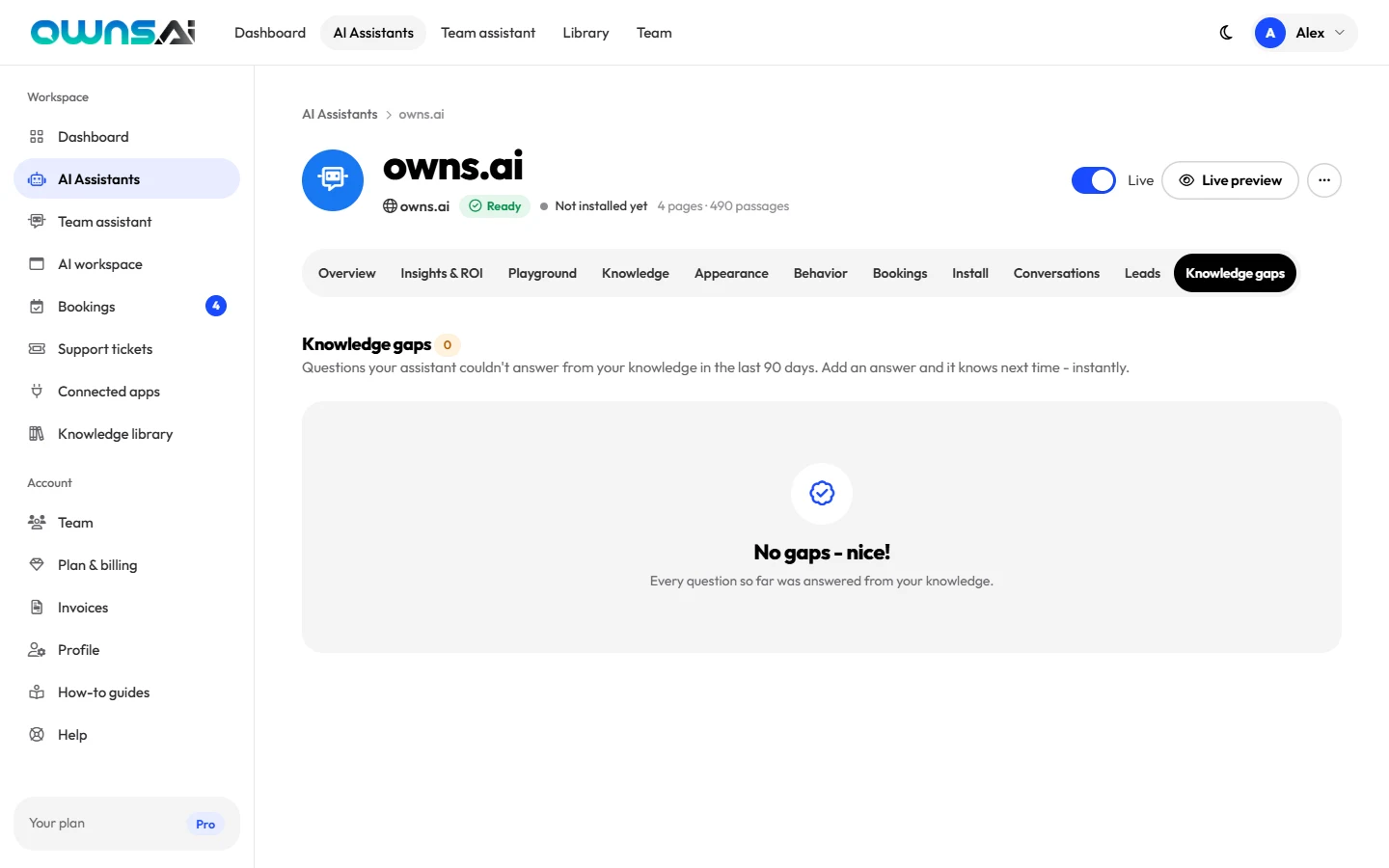The height and width of the screenshot is (868, 1389).
Task: Toggle dark mode with the moon icon
Action: click(x=1226, y=33)
